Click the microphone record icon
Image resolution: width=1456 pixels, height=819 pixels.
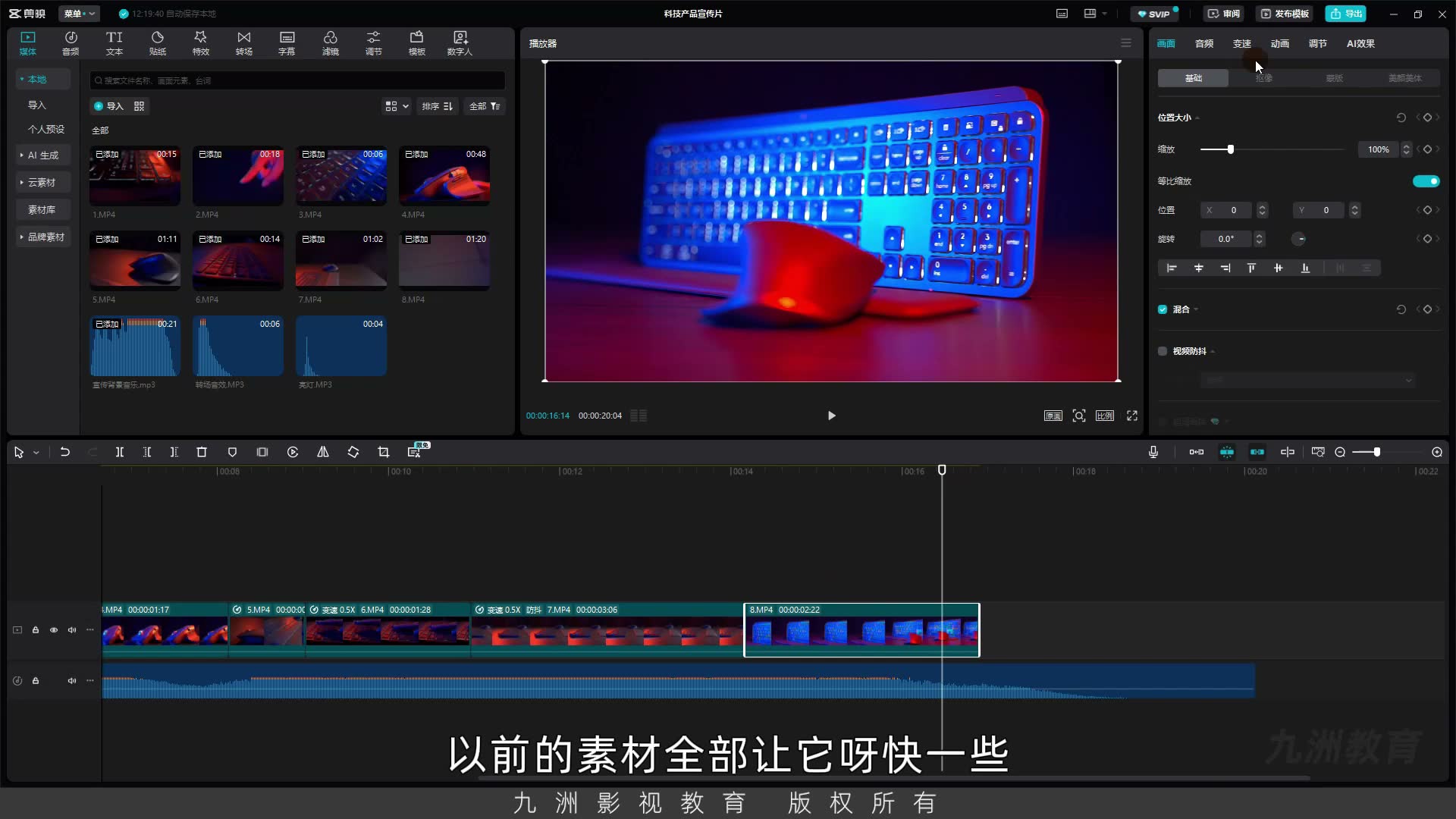[1153, 452]
